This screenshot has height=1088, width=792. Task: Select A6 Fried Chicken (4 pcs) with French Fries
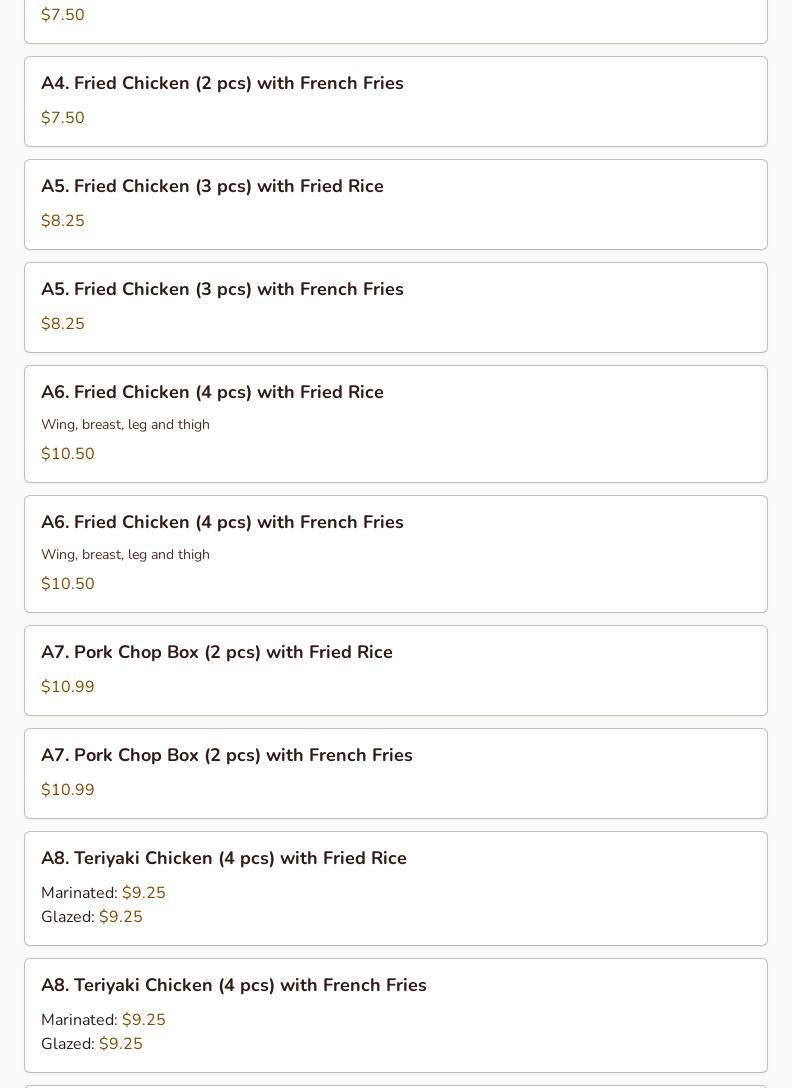coord(222,522)
